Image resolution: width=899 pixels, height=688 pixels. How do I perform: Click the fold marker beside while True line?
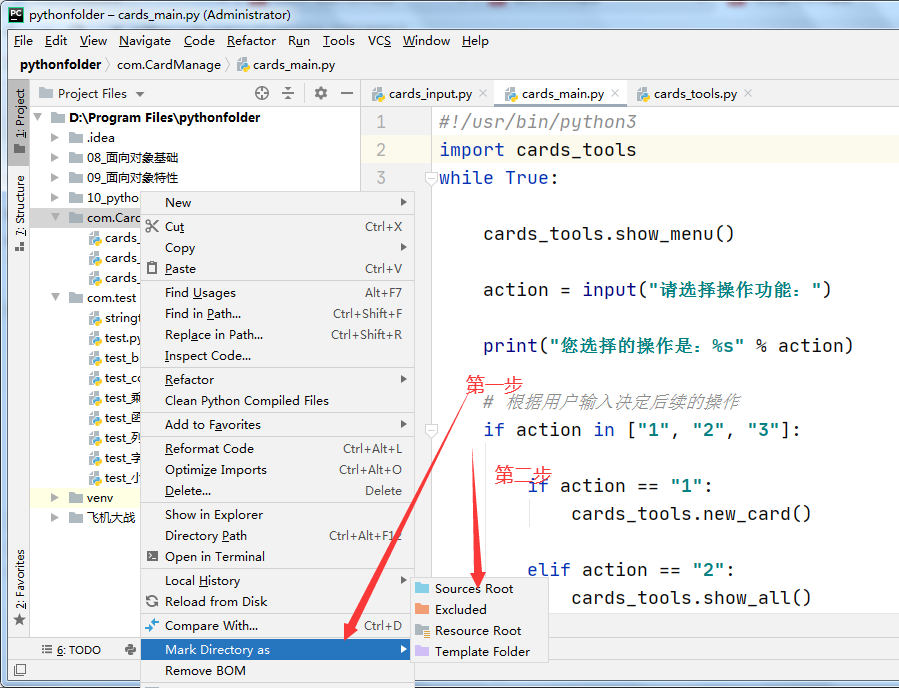[x=431, y=178]
